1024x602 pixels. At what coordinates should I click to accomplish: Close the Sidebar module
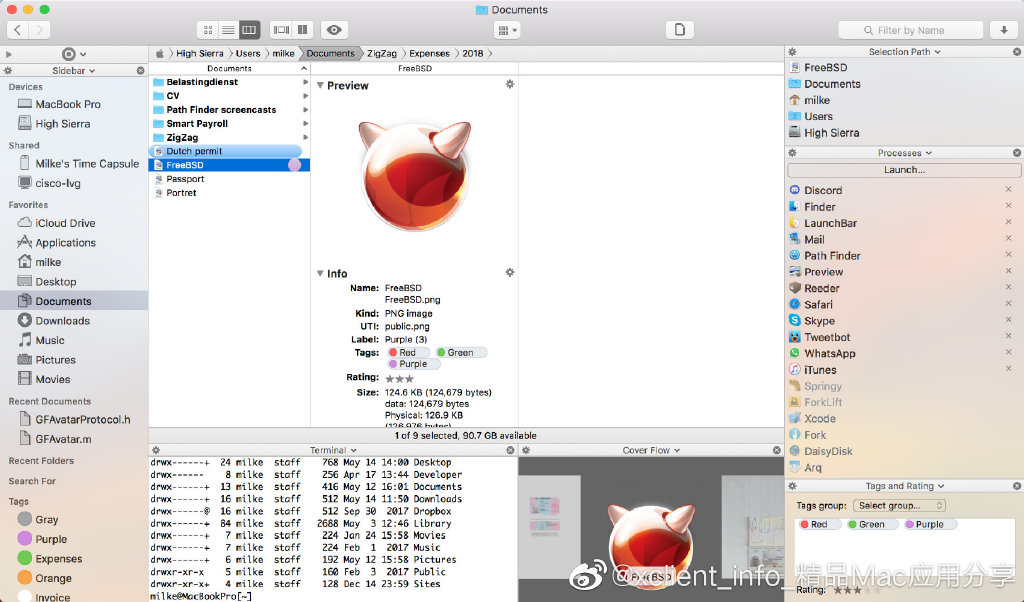(140, 71)
